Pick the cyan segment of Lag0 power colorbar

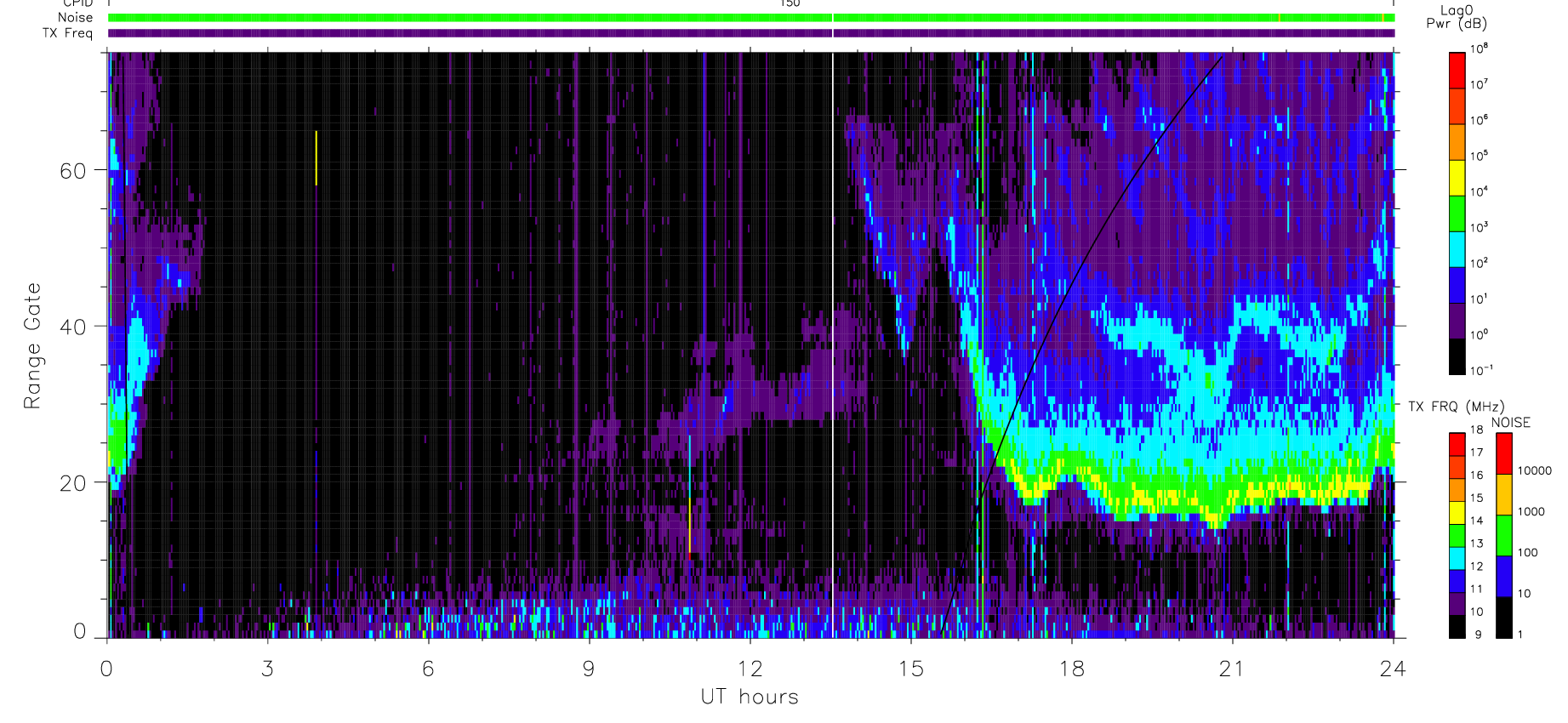[1457, 249]
